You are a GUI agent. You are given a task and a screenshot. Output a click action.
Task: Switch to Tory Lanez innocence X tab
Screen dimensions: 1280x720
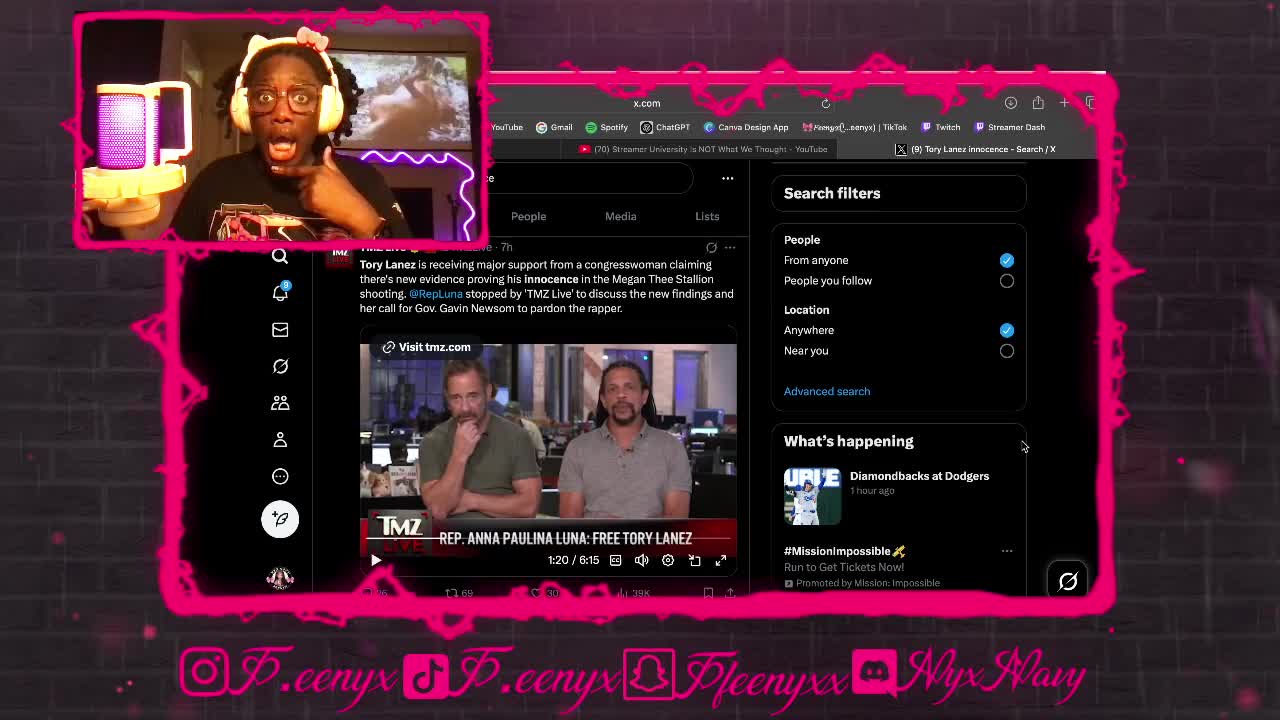click(975, 149)
